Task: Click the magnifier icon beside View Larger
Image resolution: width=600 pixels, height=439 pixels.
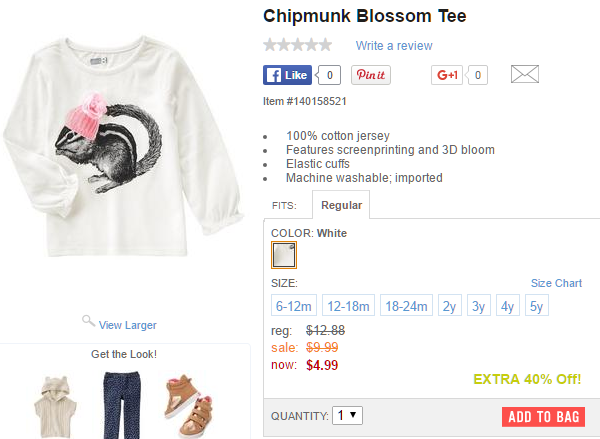Action: pos(88,321)
